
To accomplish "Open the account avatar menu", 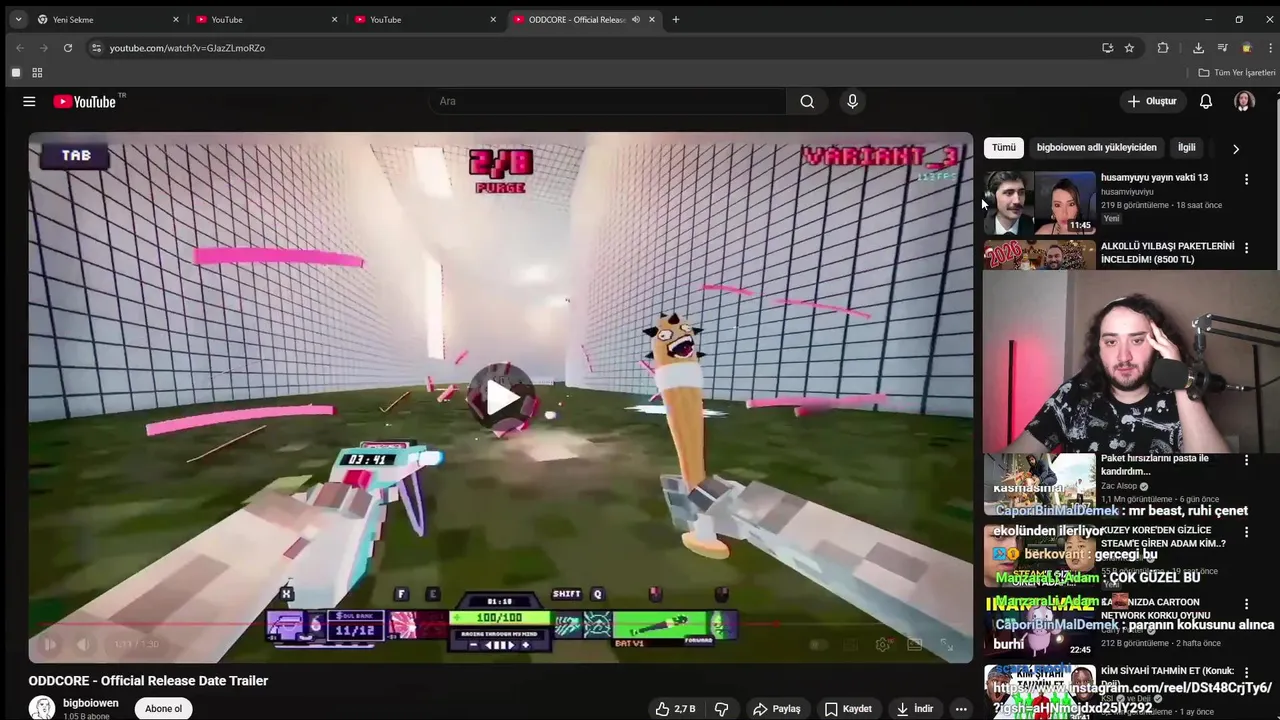I will click(1244, 101).
